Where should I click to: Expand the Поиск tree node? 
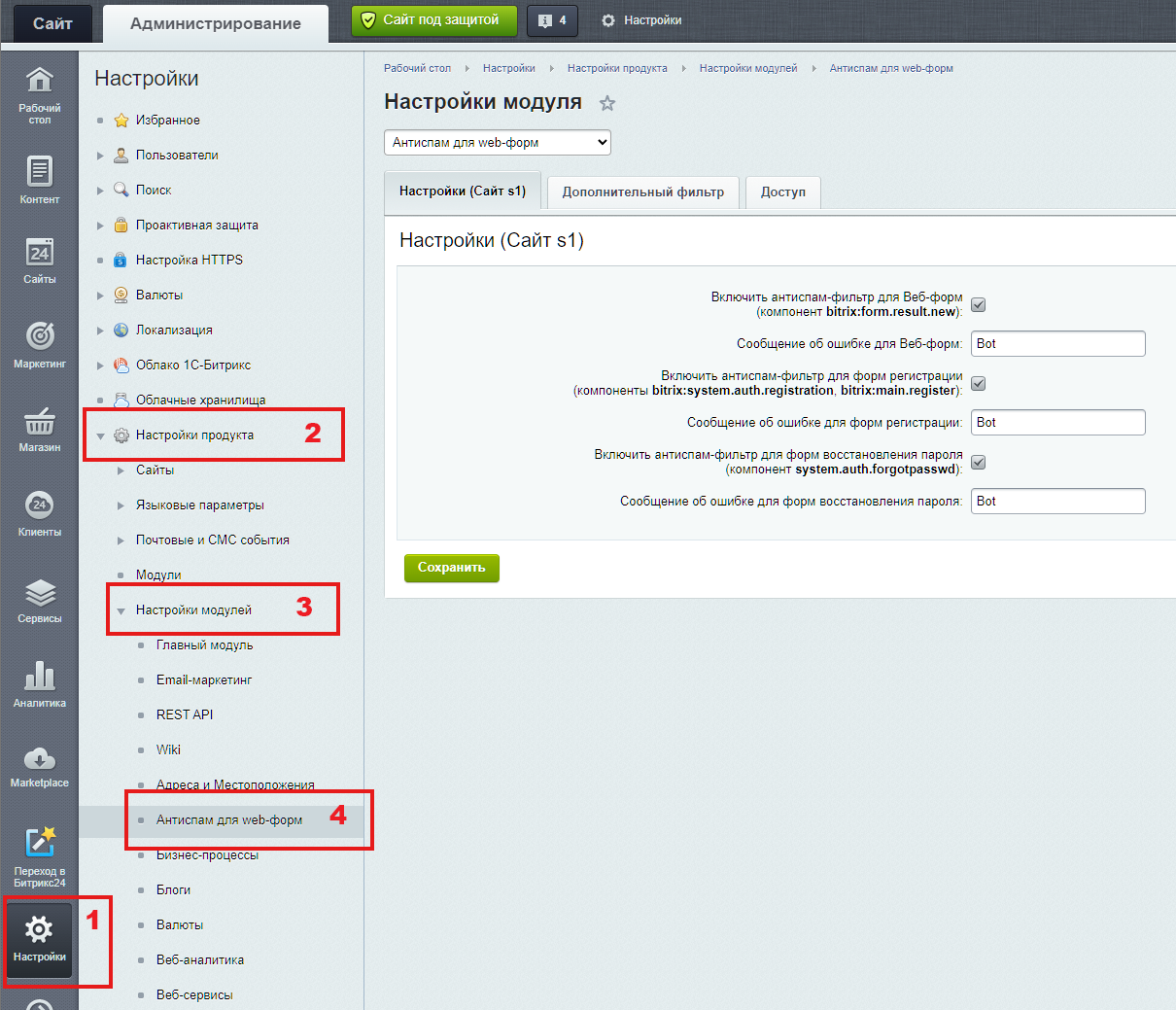coord(100,191)
